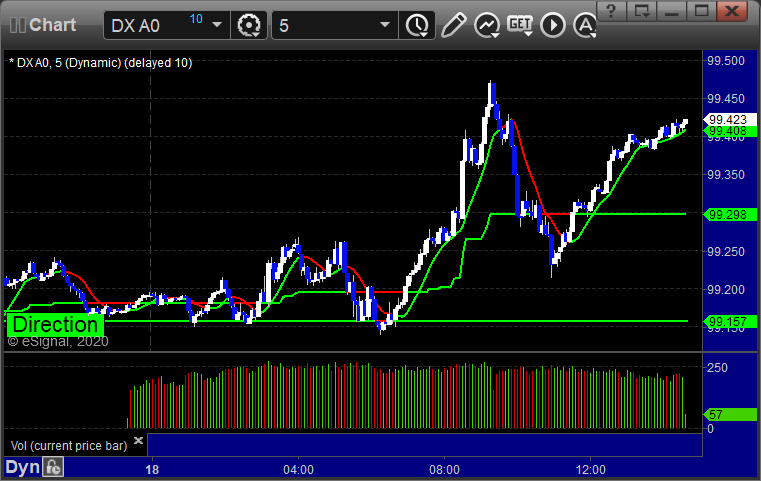
Task: Click the Vol (current price bar) label
Action: click(69, 446)
